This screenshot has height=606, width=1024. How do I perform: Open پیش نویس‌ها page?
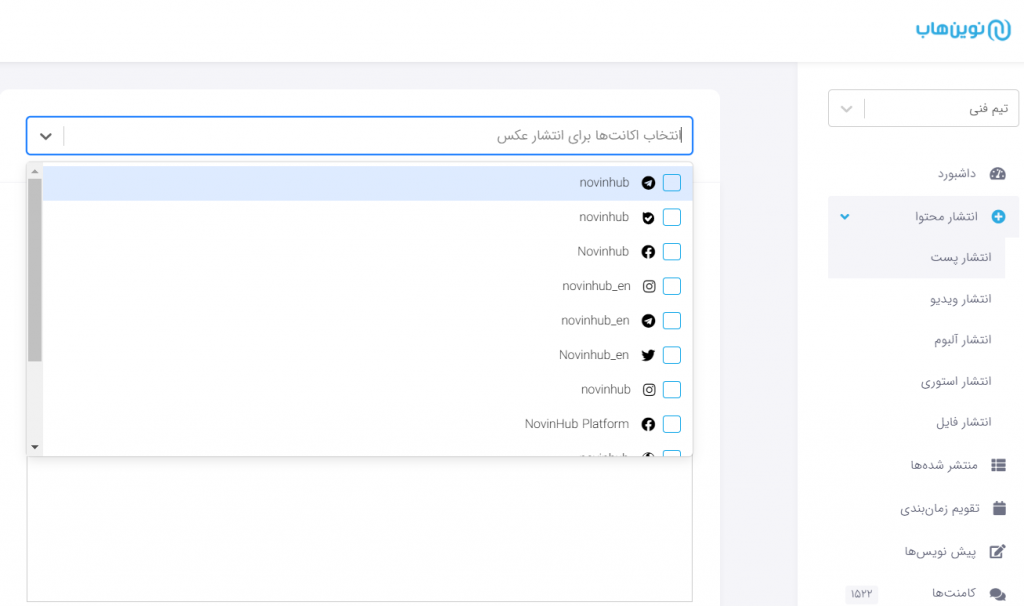point(940,552)
